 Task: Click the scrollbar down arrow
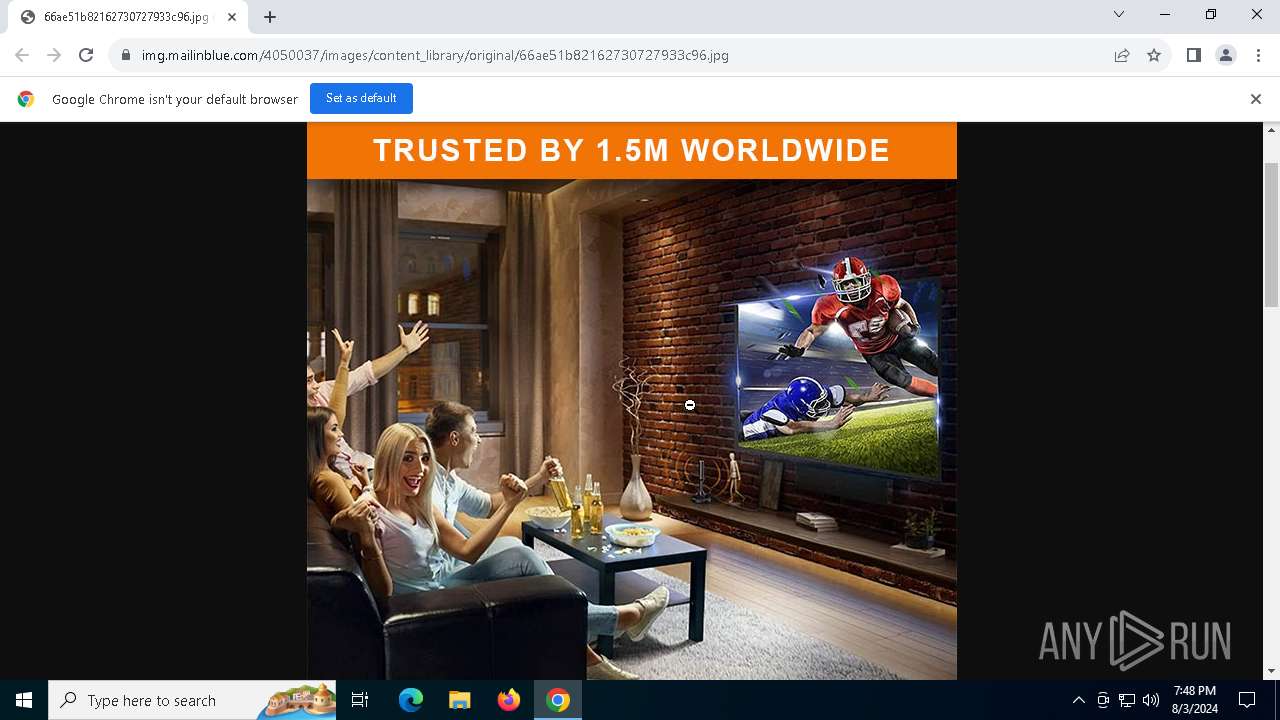tap(1272, 671)
